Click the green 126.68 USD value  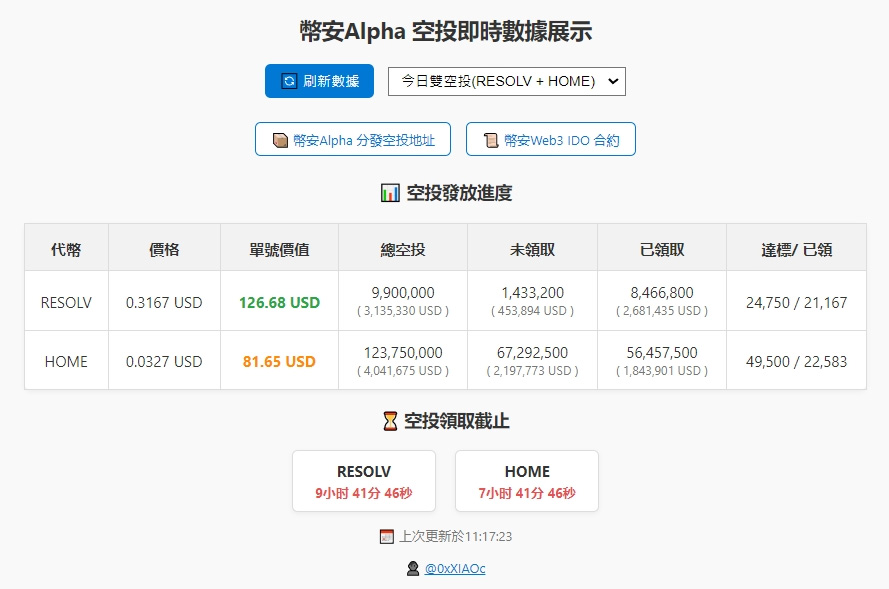[279, 302]
